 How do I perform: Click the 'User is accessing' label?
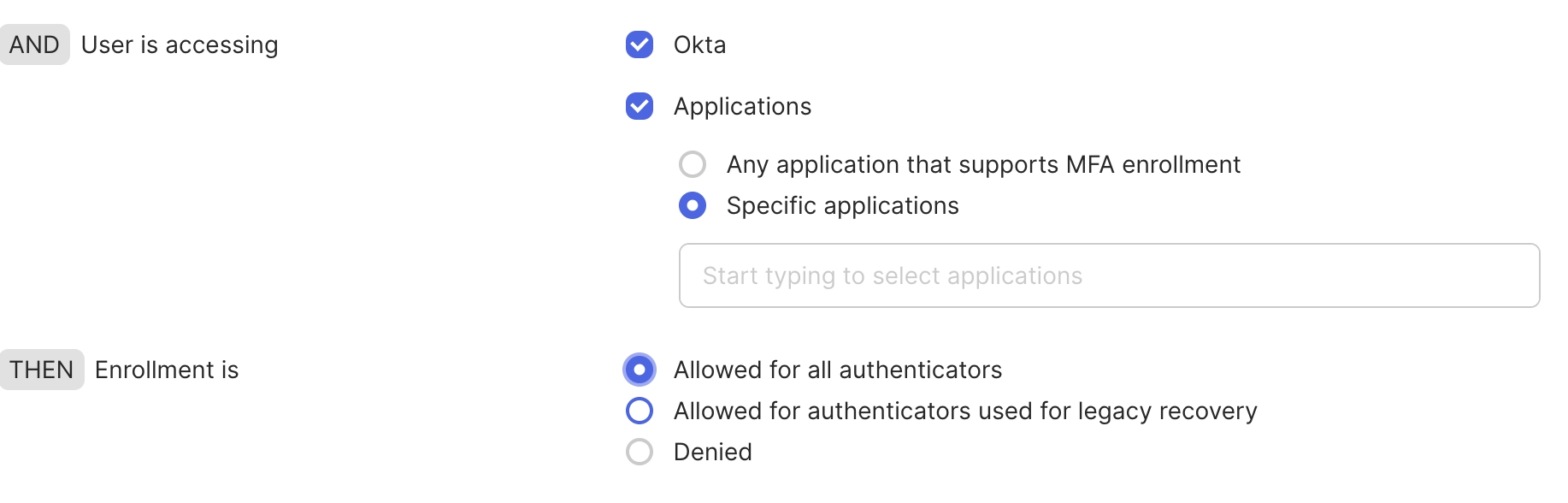[x=180, y=44]
